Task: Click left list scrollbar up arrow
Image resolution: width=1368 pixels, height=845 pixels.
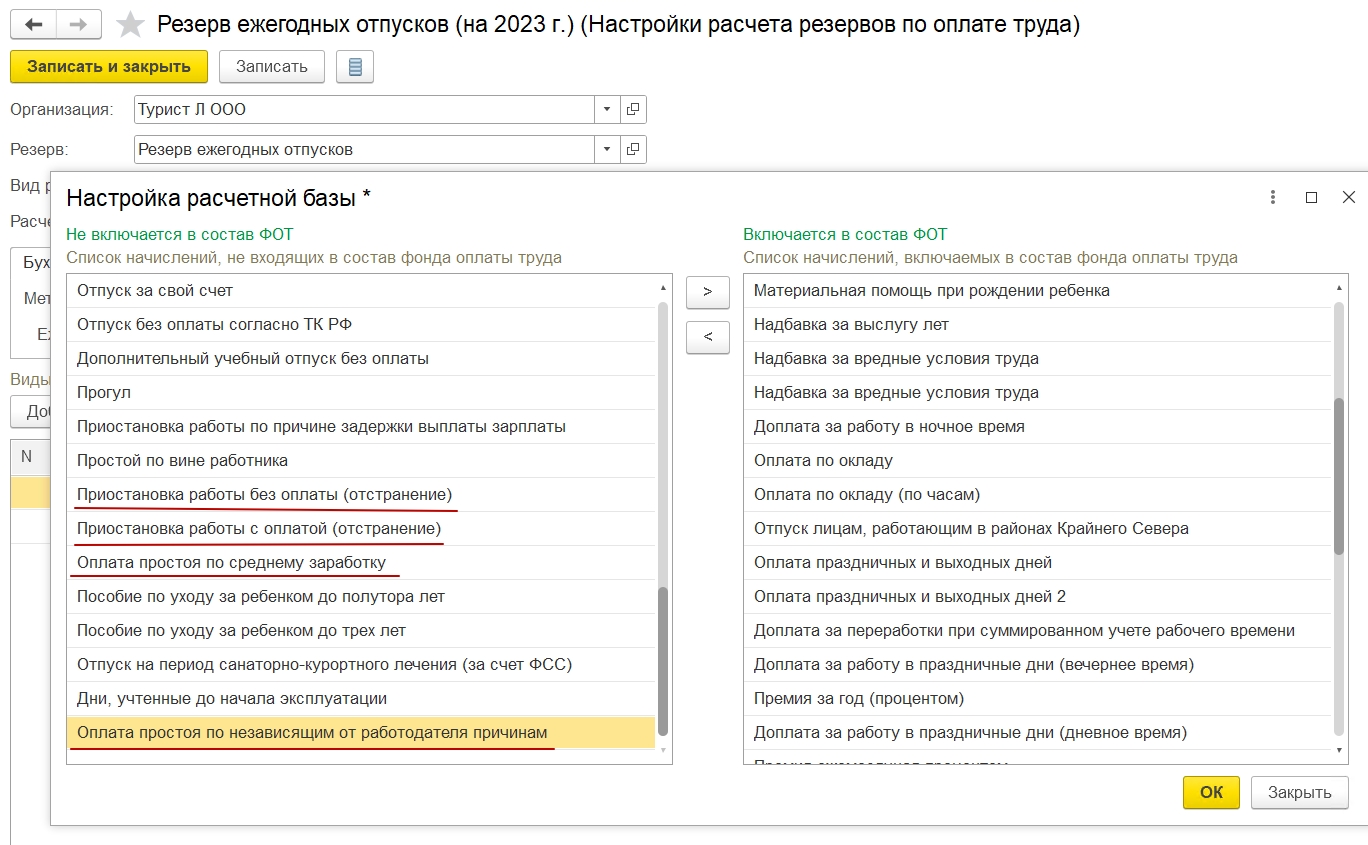Action: 663,289
